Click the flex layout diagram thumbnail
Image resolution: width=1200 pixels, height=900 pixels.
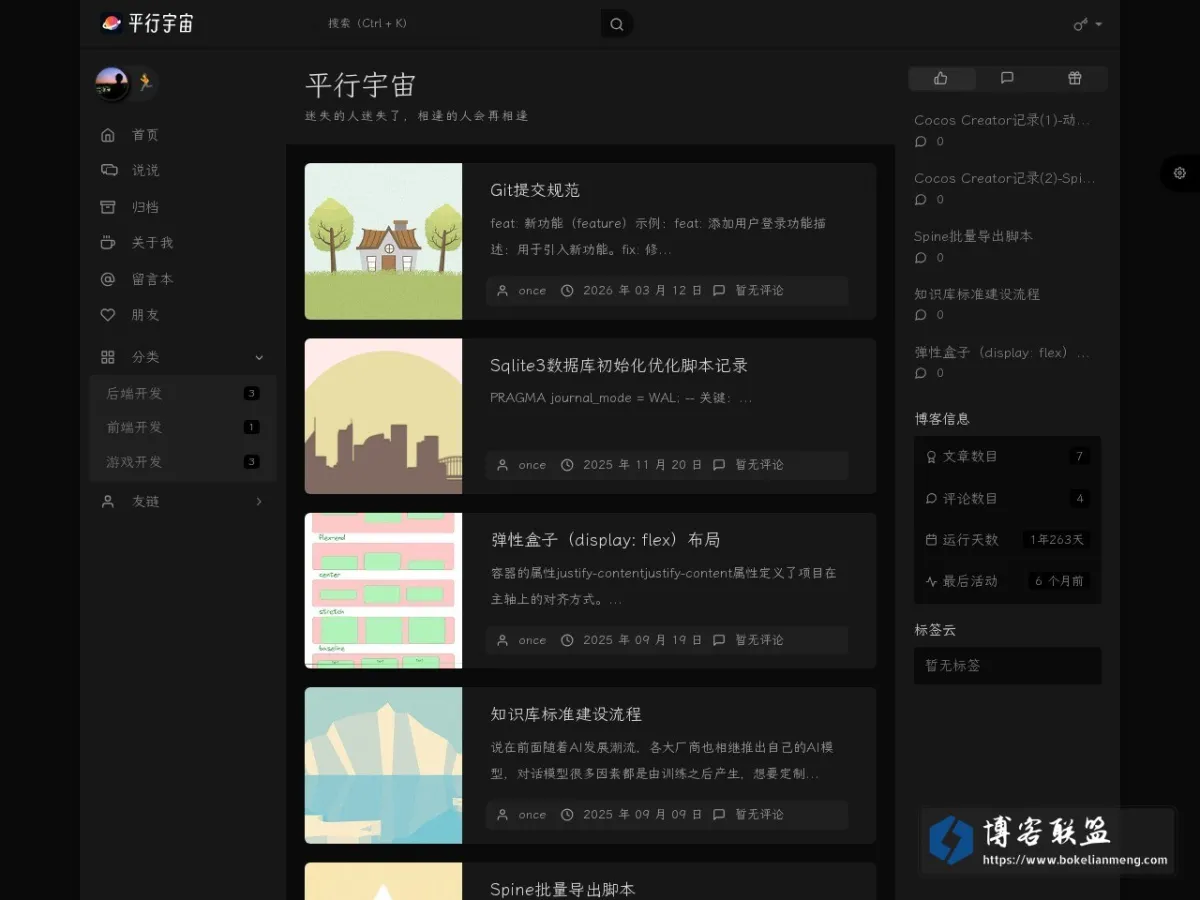[383, 591]
